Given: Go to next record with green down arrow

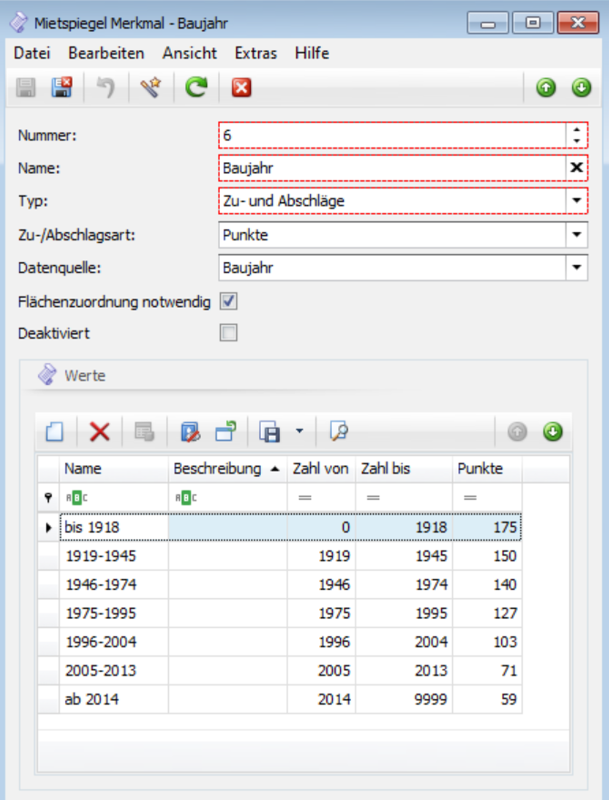Looking at the screenshot, I should pyautogui.click(x=581, y=88).
